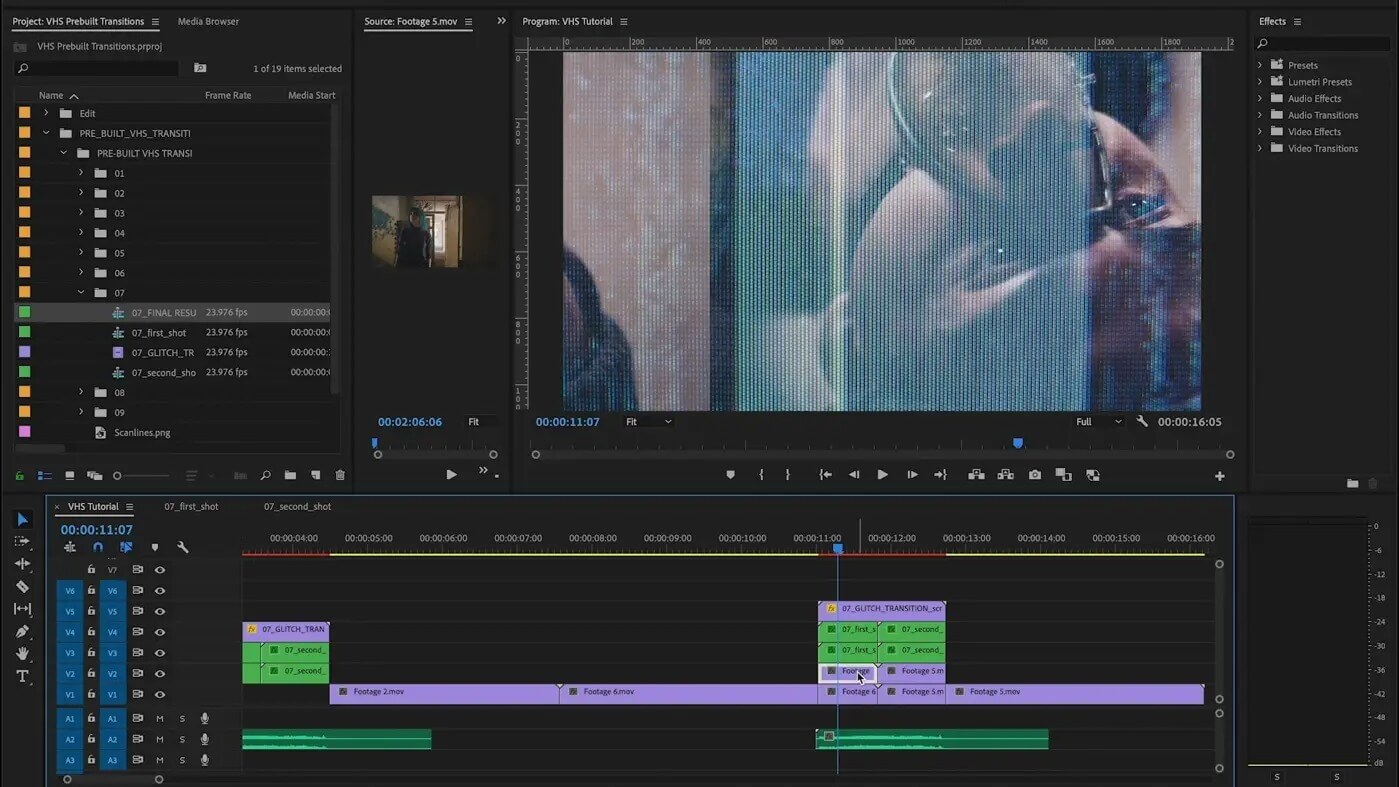
Task: Open timeline display settings wrench
Action: coord(183,547)
